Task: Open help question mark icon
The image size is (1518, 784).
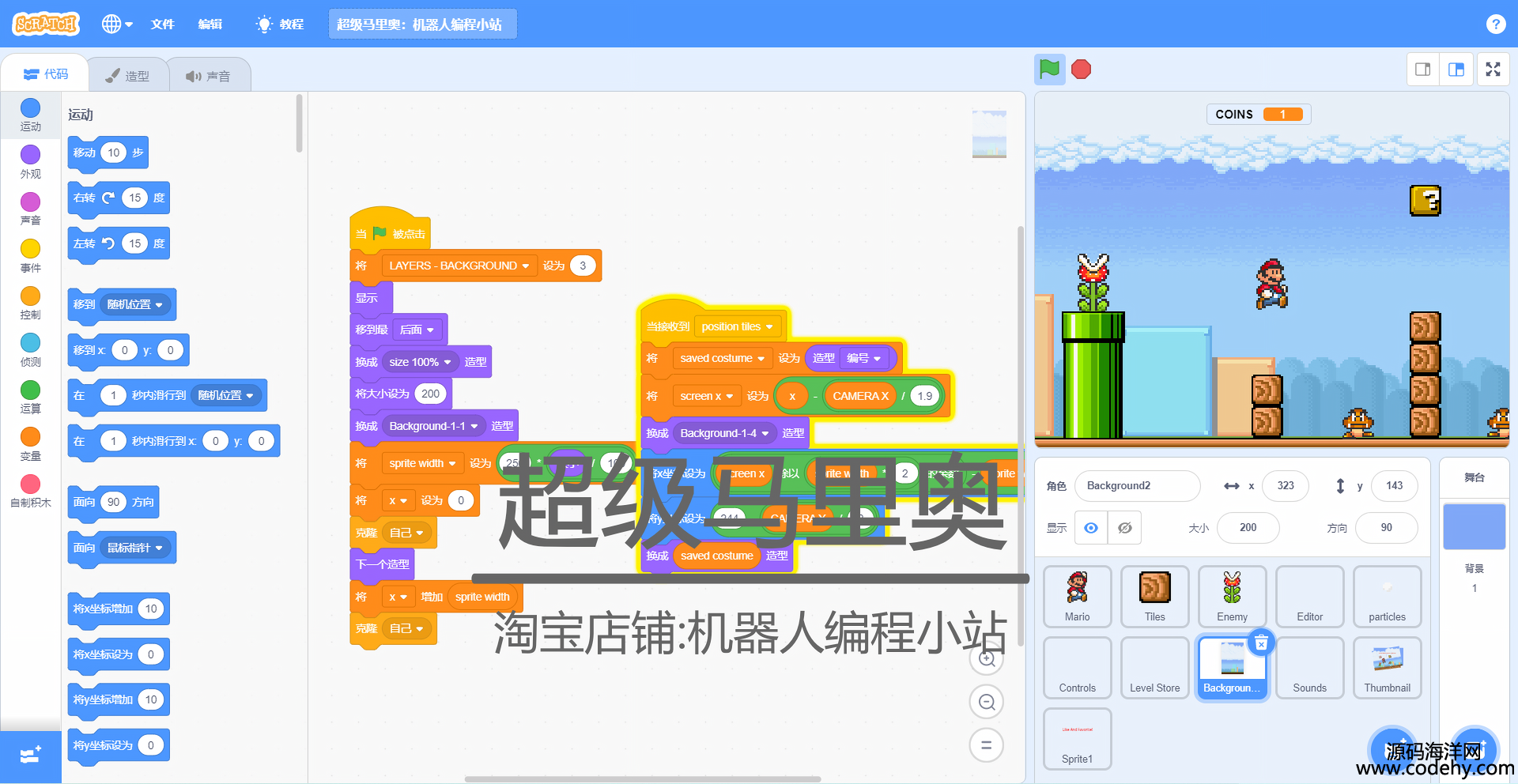Action: pyautogui.click(x=1495, y=24)
